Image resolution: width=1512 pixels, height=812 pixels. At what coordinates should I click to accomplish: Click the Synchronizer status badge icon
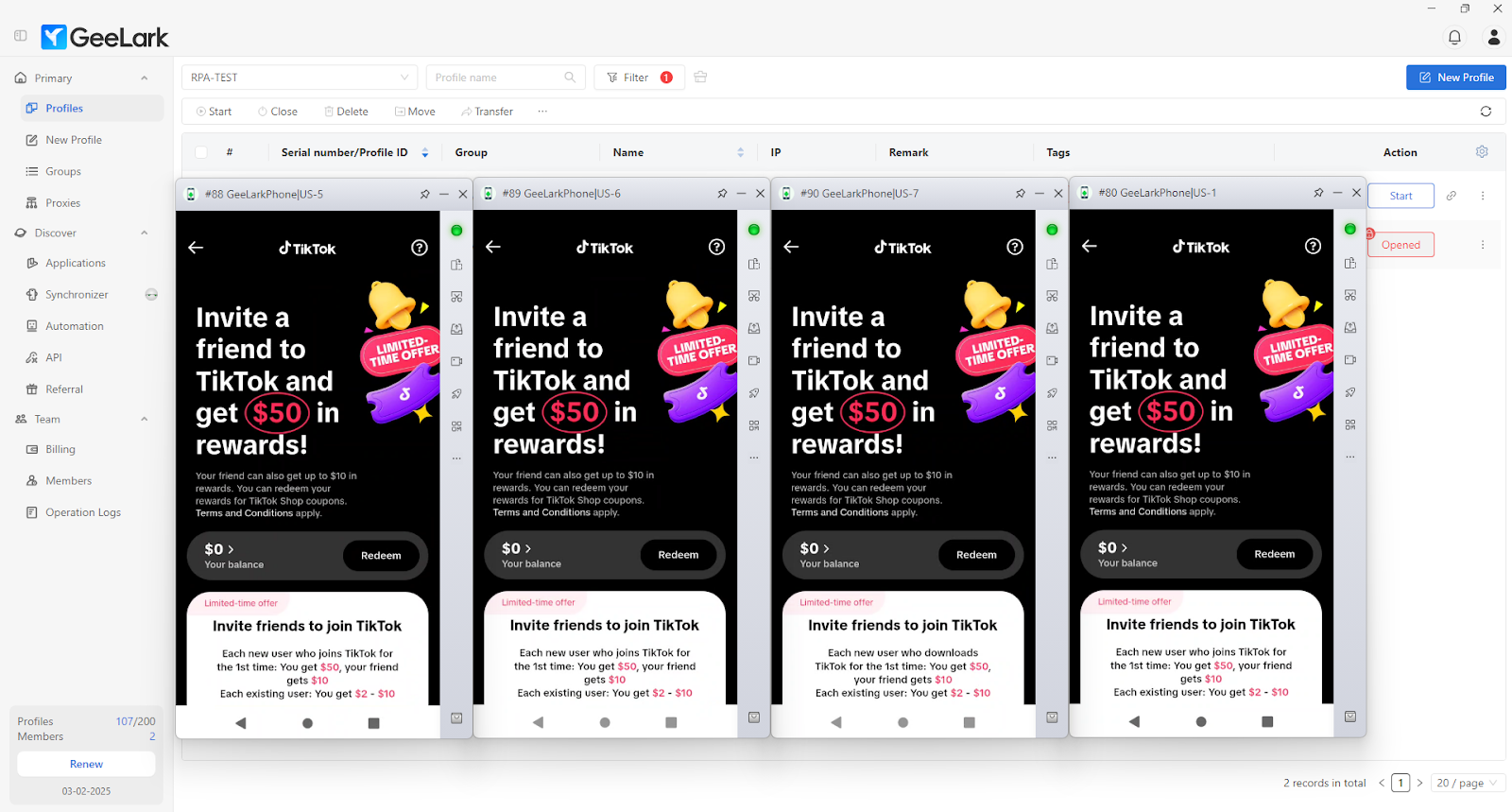point(151,295)
